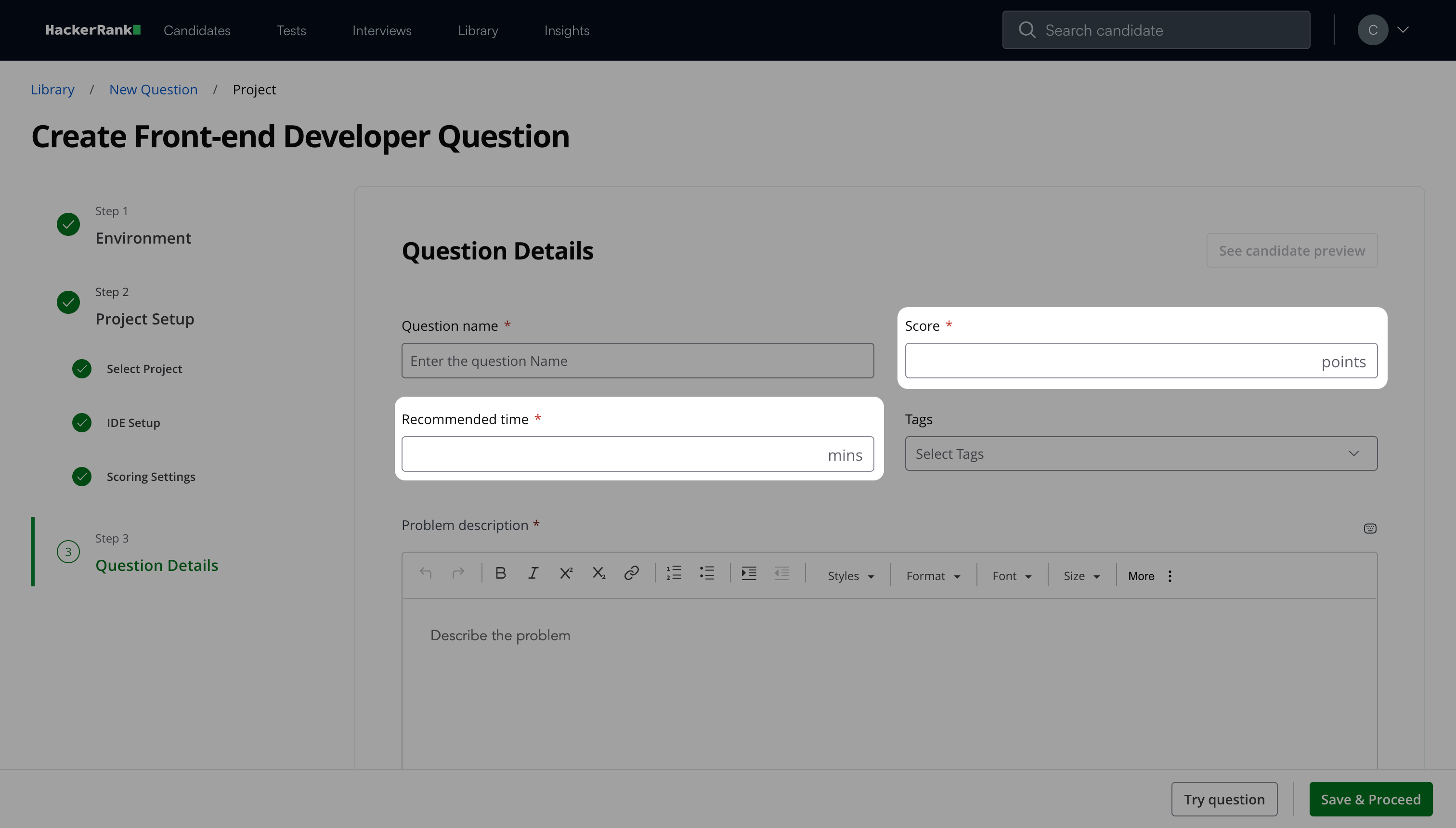Go to the Tests menu

[291, 31]
